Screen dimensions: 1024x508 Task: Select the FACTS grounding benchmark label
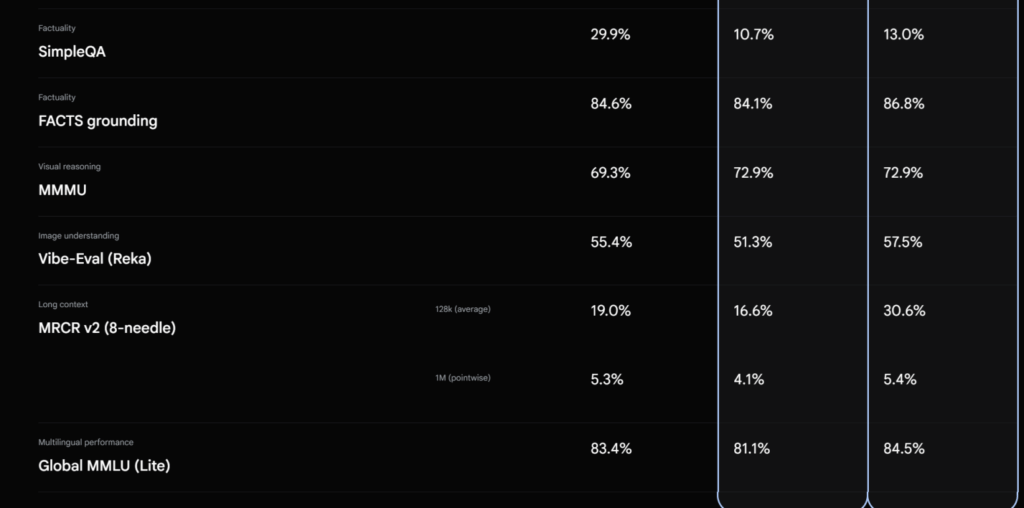pos(98,121)
